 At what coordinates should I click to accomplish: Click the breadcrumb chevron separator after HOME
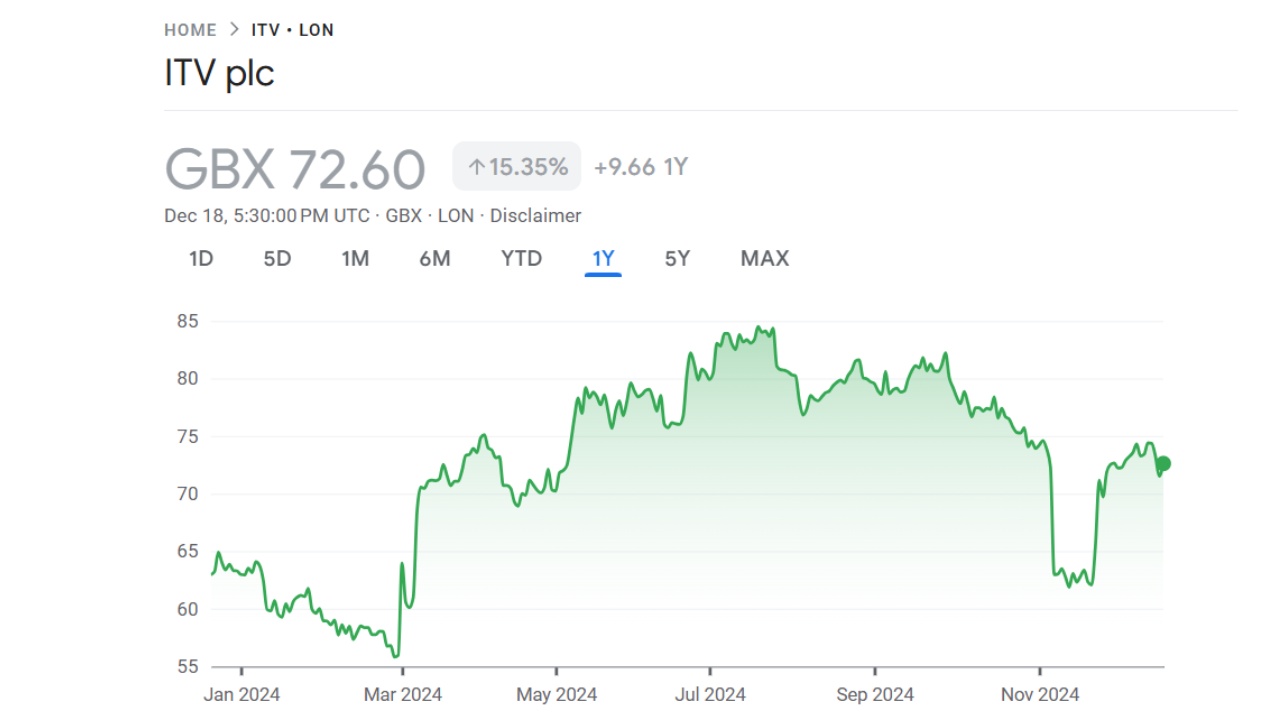pyautogui.click(x=234, y=30)
